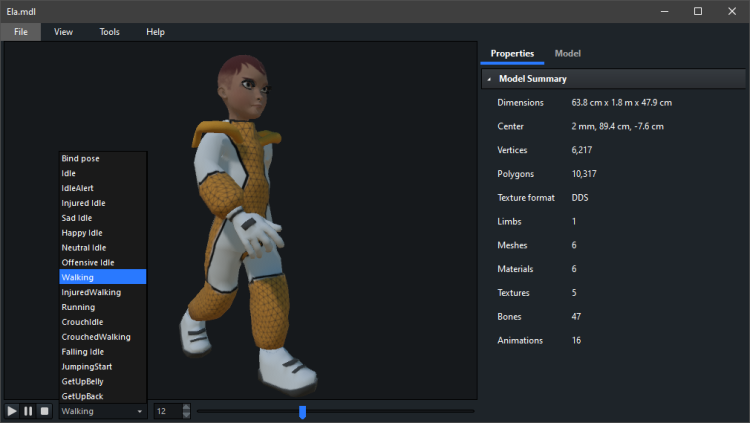This screenshot has width=750, height=423.
Task: Pick the Neutral Idle animation
Action: pyautogui.click(x=102, y=247)
